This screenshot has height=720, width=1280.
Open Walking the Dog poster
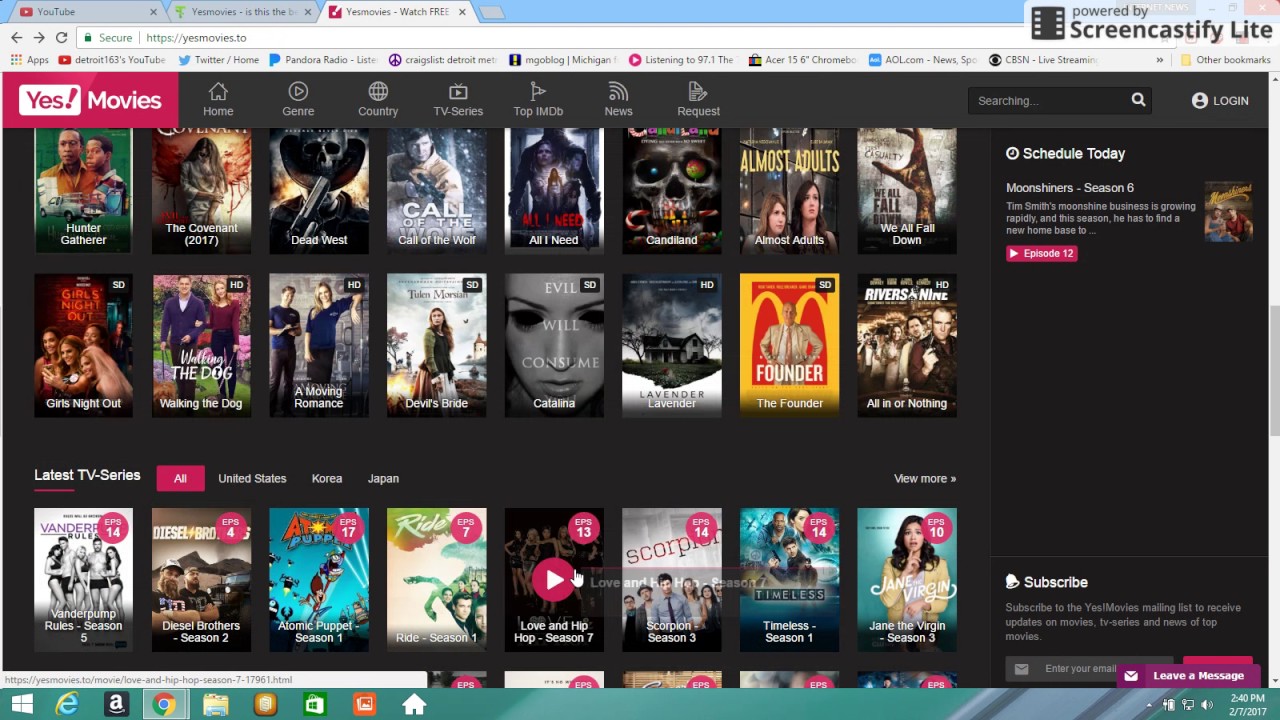(201, 345)
